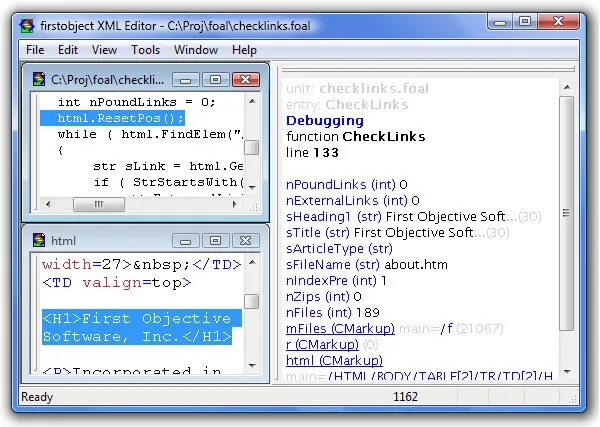The image size is (600, 427).
Task: Open the mFiles (CMarkup) variable link
Action: pos(340,329)
